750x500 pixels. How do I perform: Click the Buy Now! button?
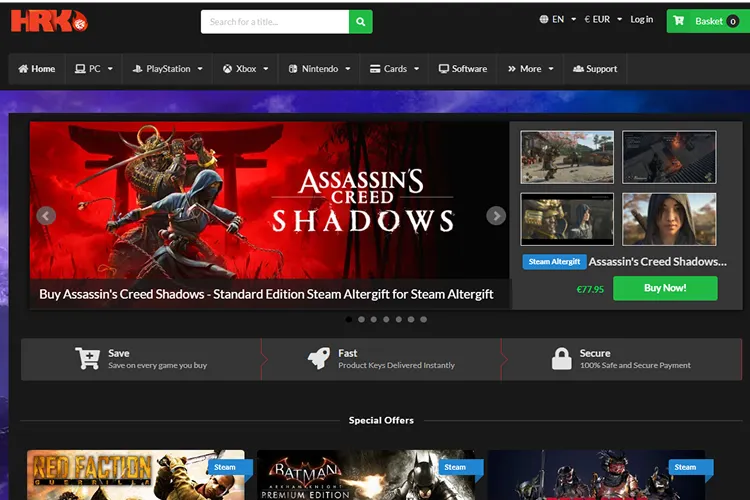665,288
